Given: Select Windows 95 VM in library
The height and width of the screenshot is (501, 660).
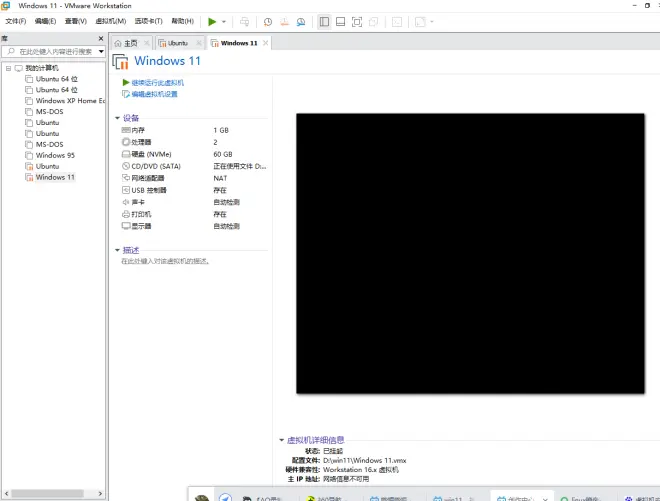Looking at the screenshot, I should [50, 155].
